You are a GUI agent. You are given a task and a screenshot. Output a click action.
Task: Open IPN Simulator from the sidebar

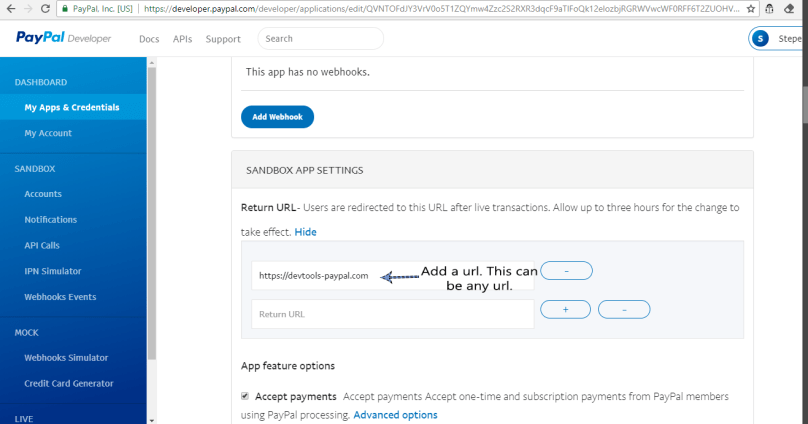[53, 271]
